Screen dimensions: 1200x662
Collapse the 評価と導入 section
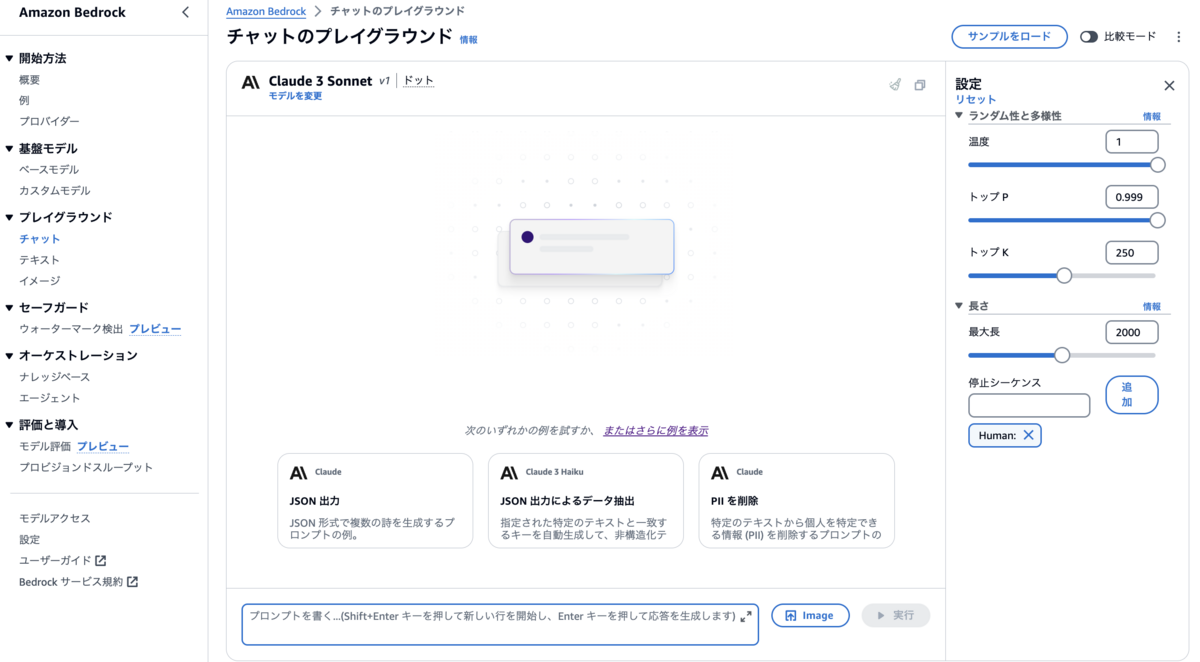pos(9,425)
